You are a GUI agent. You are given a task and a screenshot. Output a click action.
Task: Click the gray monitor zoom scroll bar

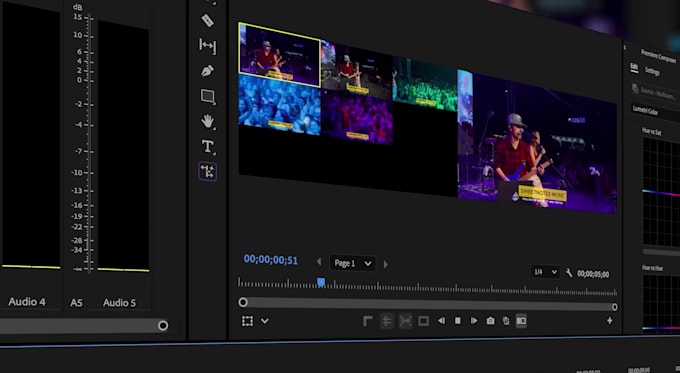(428, 304)
